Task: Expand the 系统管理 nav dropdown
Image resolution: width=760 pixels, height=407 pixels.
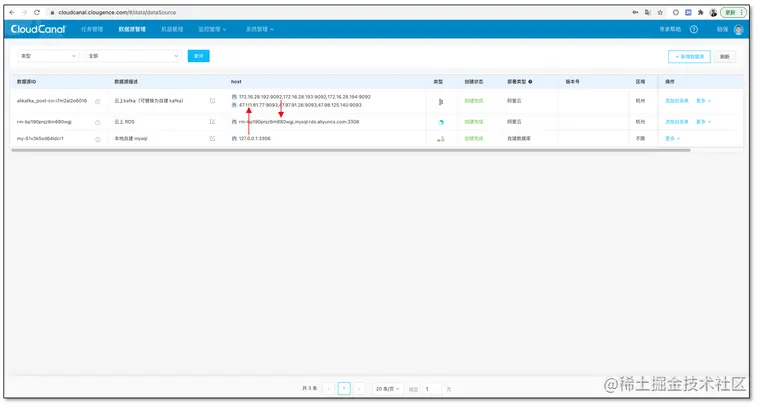Action: pos(260,29)
